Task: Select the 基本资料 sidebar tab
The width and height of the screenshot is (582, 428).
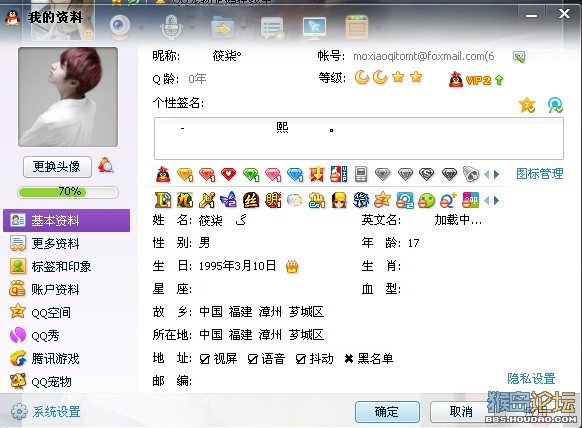Action: 66,220
